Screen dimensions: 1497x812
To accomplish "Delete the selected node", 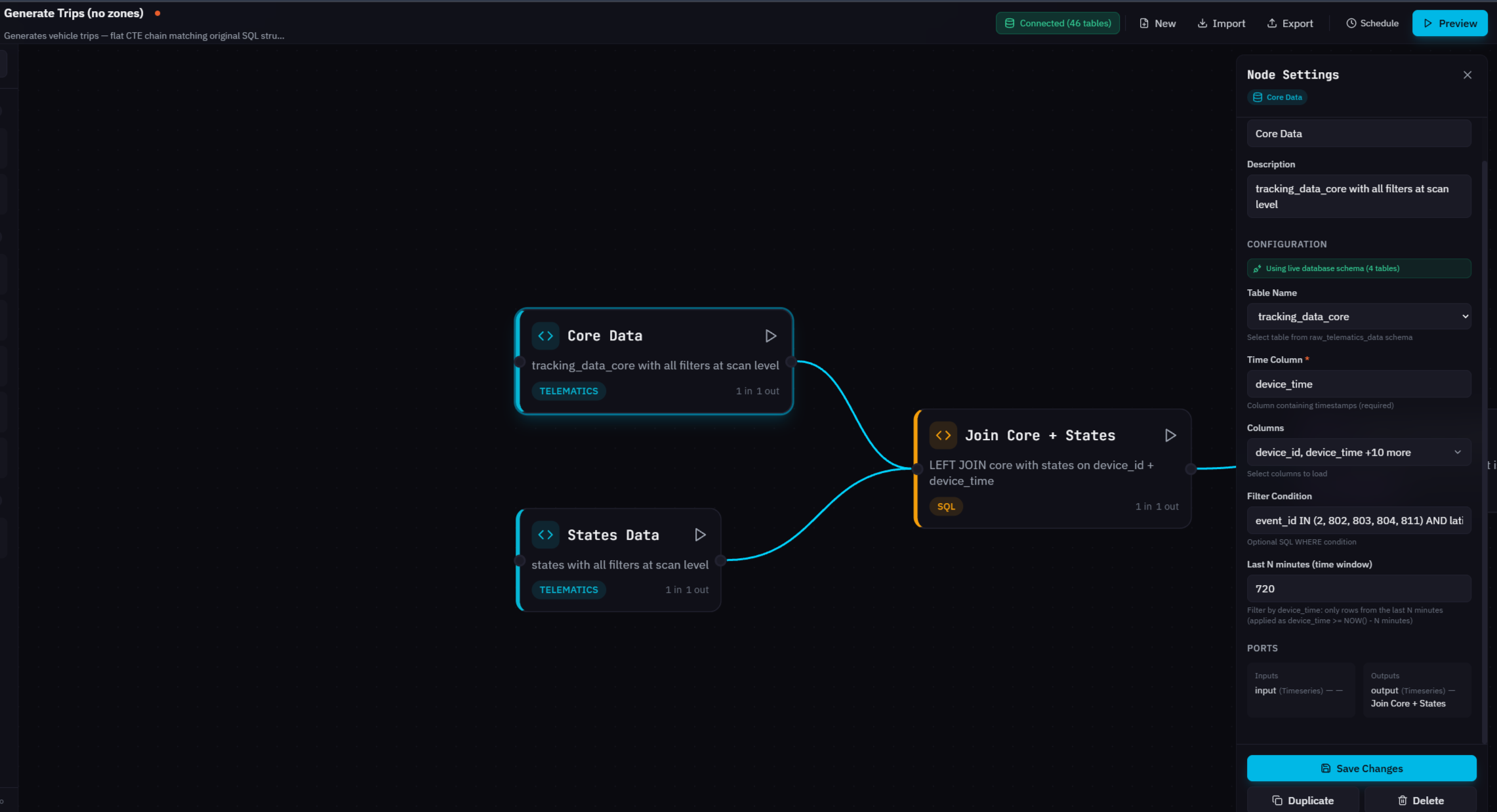I will (x=1420, y=800).
